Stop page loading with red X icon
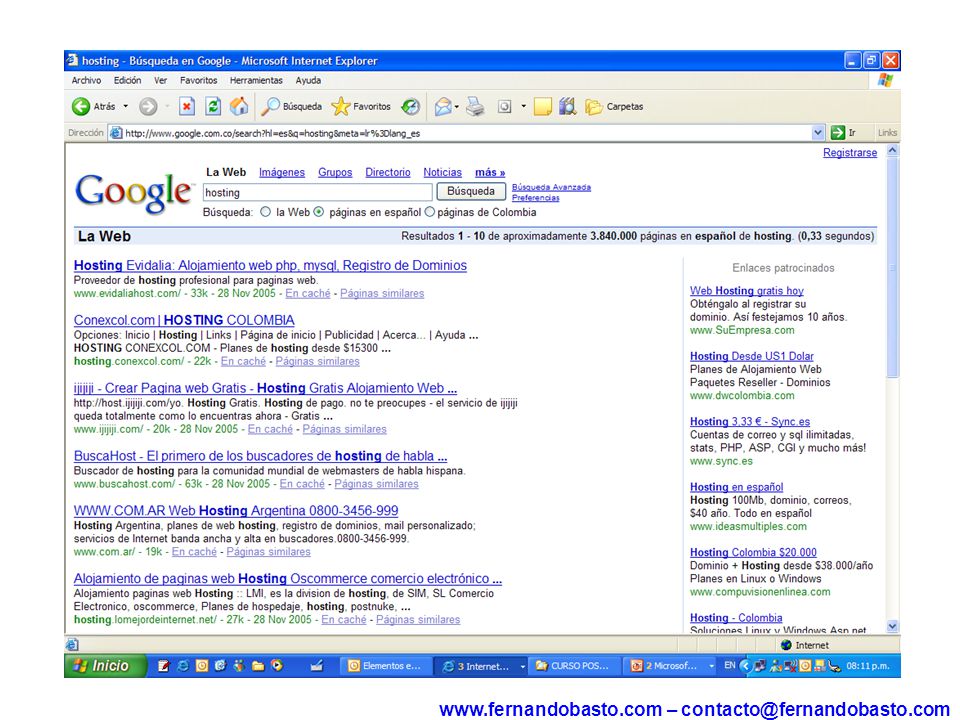 (x=187, y=107)
